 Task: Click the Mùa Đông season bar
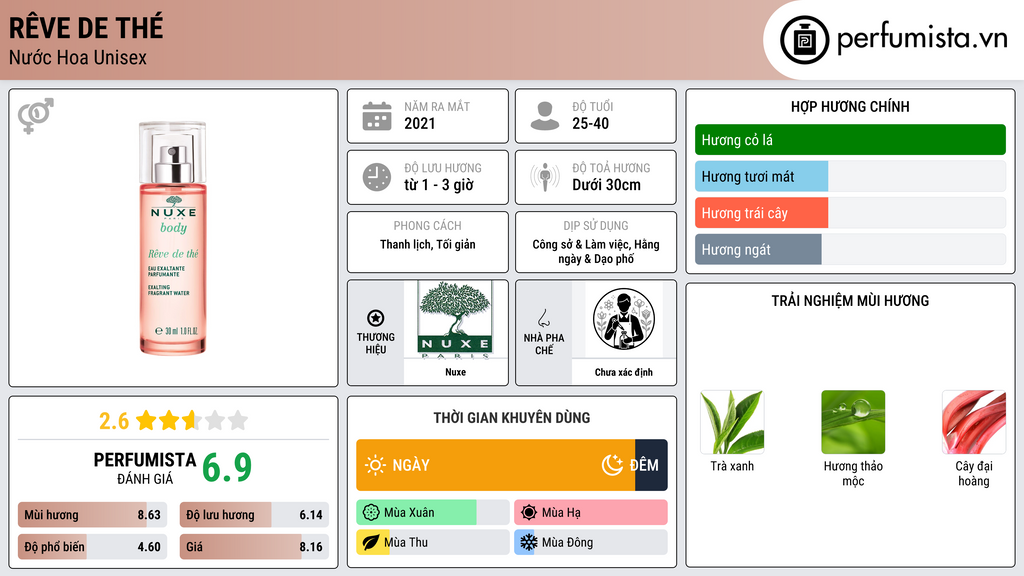click(x=591, y=542)
